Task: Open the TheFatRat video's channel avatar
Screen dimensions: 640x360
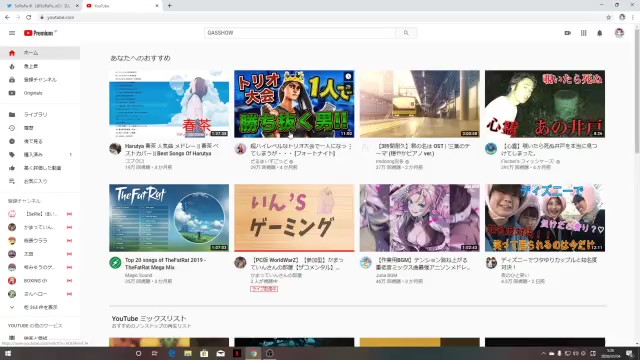Action: (x=115, y=262)
